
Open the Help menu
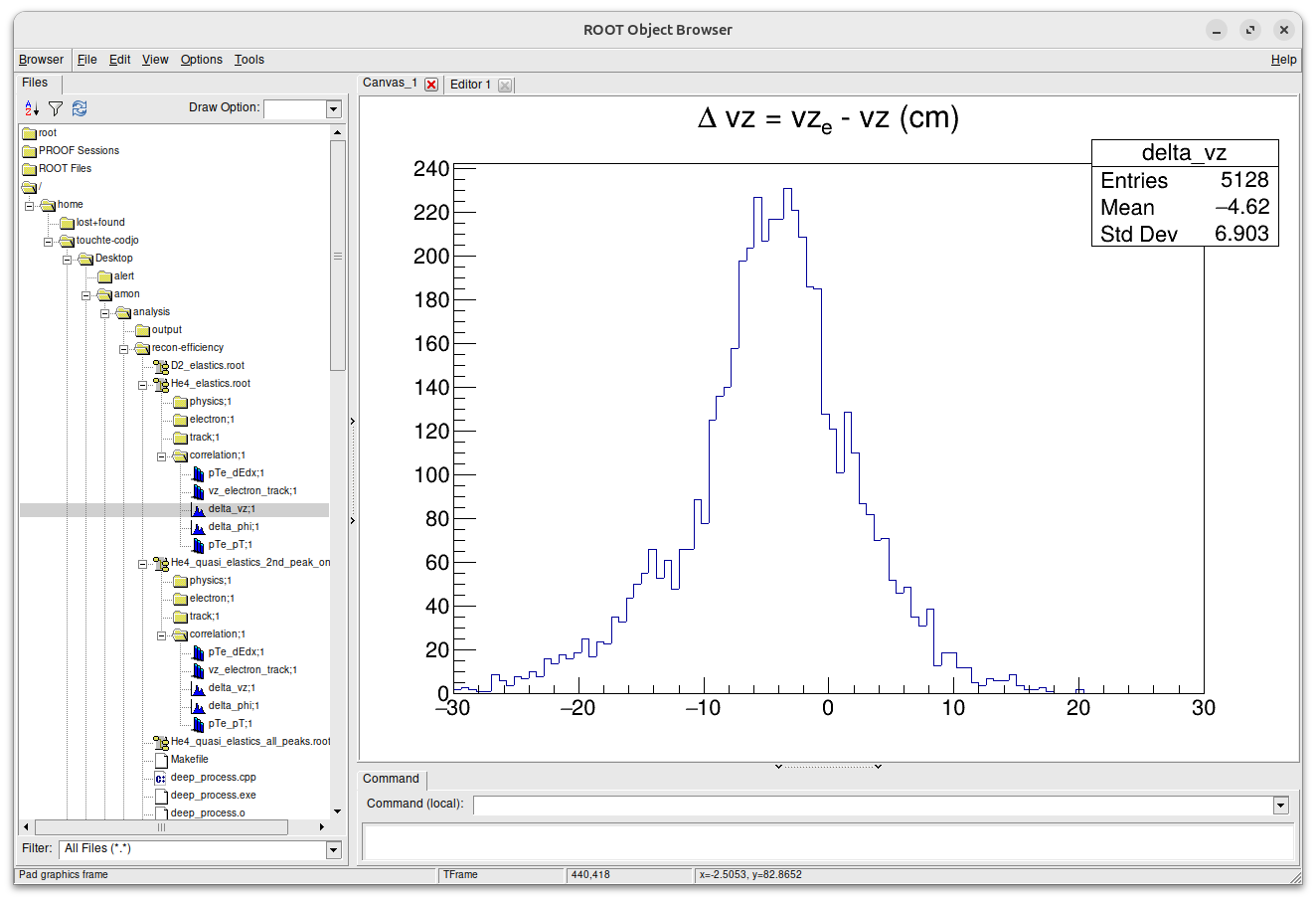coord(1283,60)
